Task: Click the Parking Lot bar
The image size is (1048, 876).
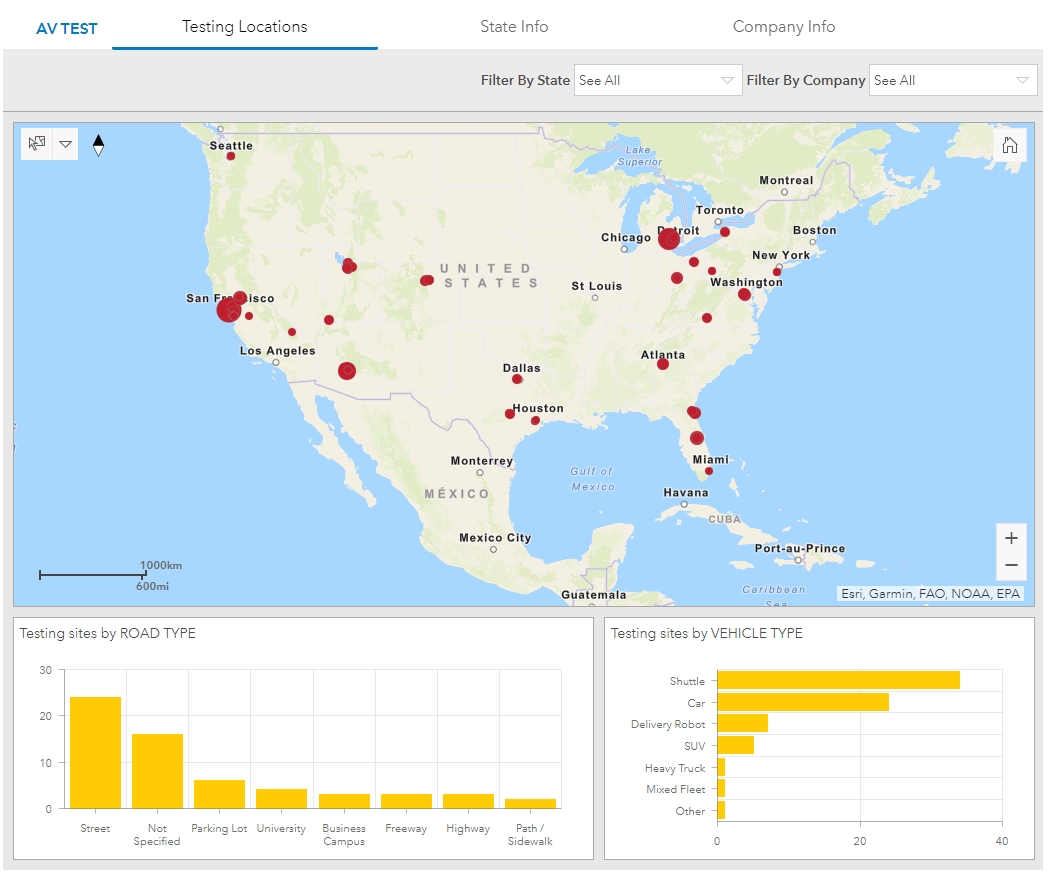Action: click(x=219, y=794)
